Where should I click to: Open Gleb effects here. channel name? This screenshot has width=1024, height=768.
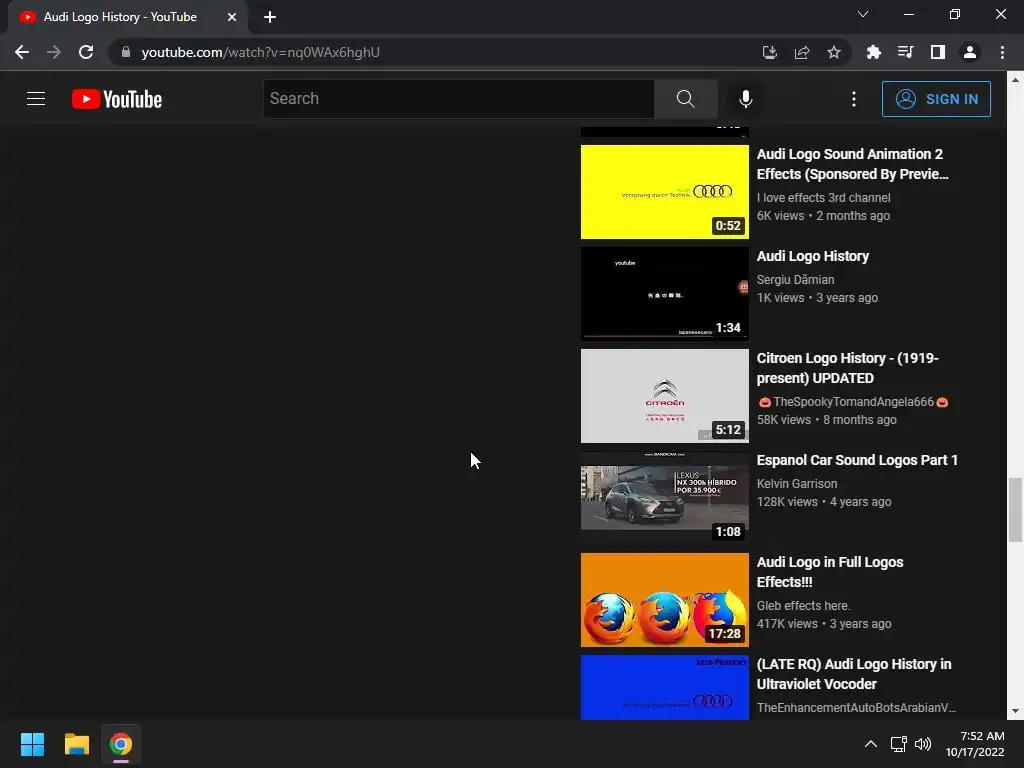pyautogui.click(x=803, y=605)
